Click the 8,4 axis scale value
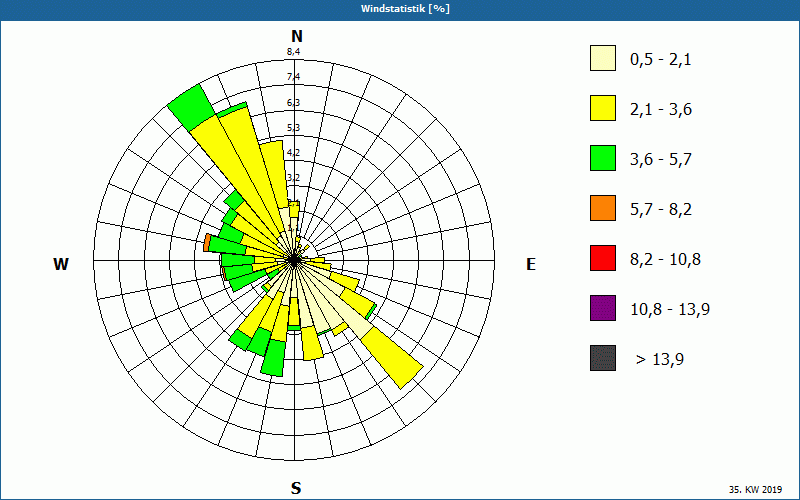800x500 pixels. pos(293,51)
